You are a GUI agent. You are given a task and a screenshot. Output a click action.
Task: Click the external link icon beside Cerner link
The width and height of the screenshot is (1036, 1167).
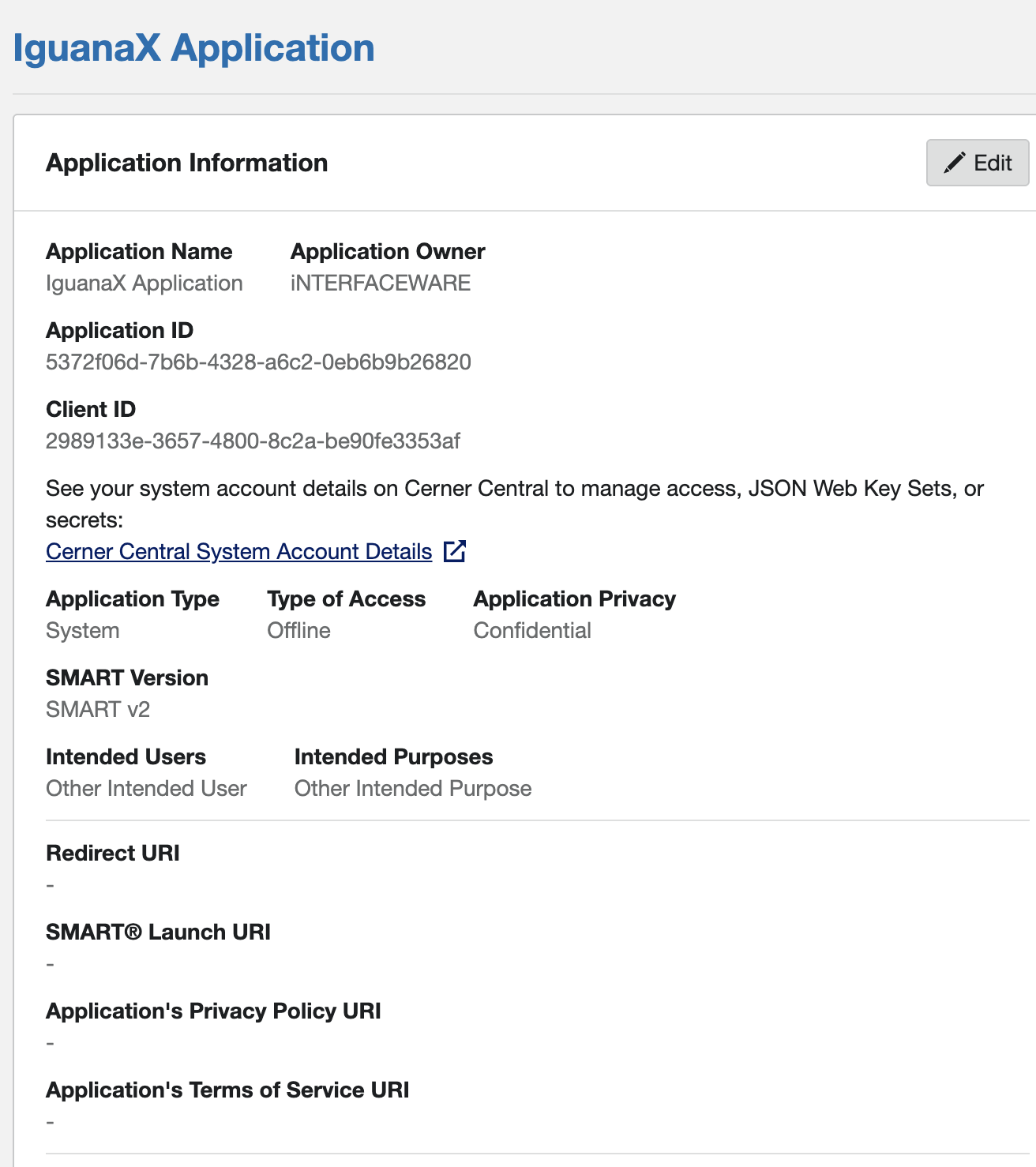[x=455, y=551]
